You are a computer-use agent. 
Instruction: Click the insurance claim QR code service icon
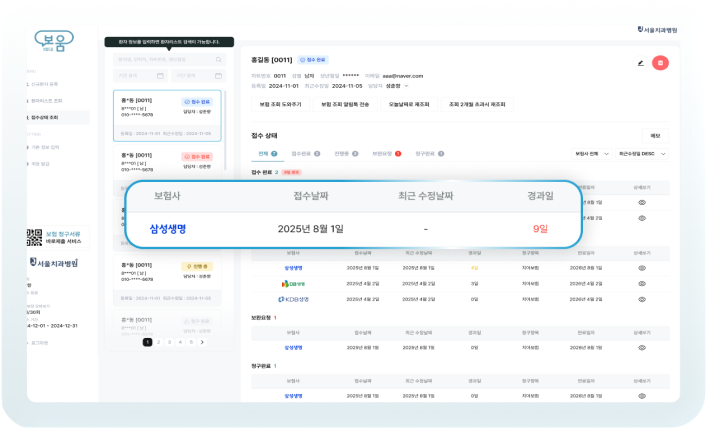[x=31, y=238]
